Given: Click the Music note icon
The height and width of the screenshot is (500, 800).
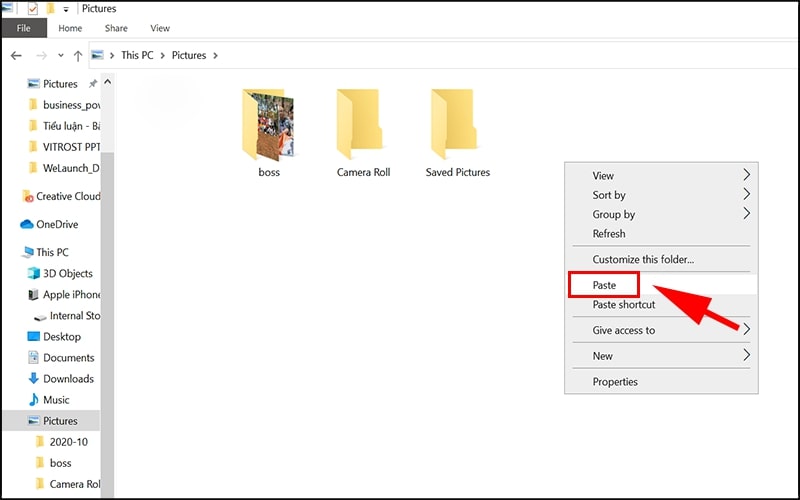Looking at the screenshot, I should coord(34,399).
